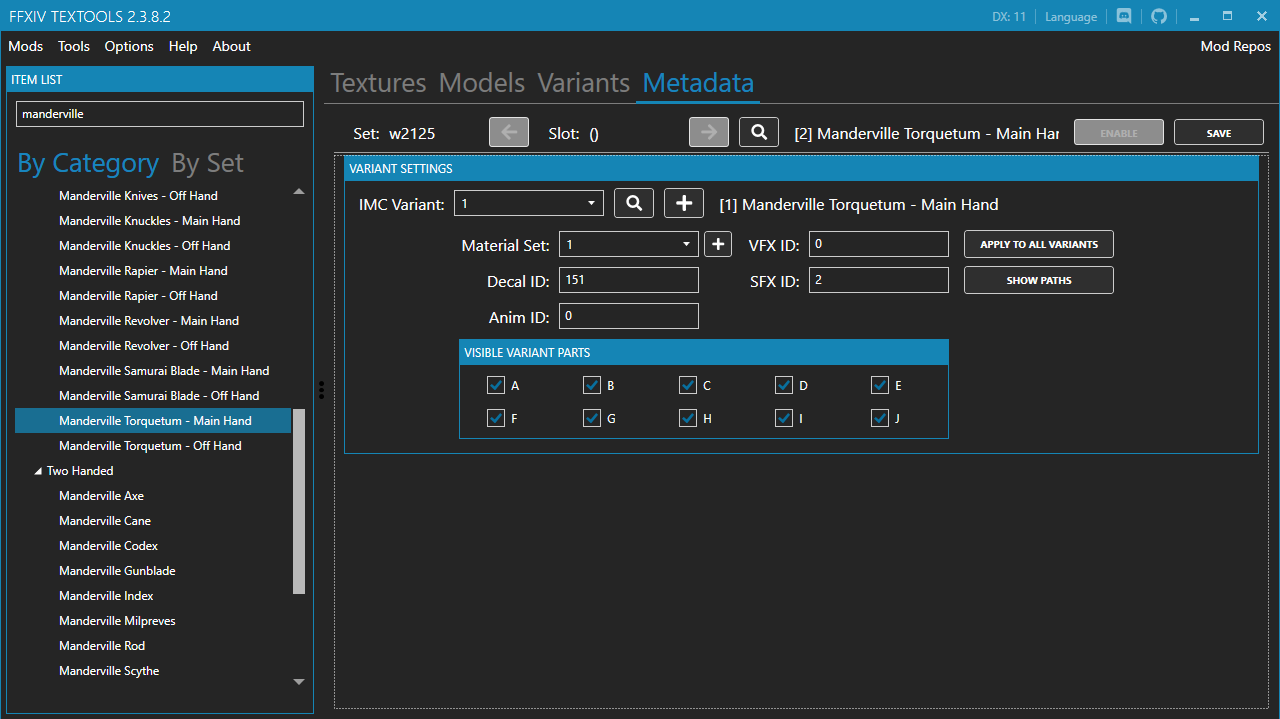
Task: Toggle visible variant part J
Action: click(880, 418)
